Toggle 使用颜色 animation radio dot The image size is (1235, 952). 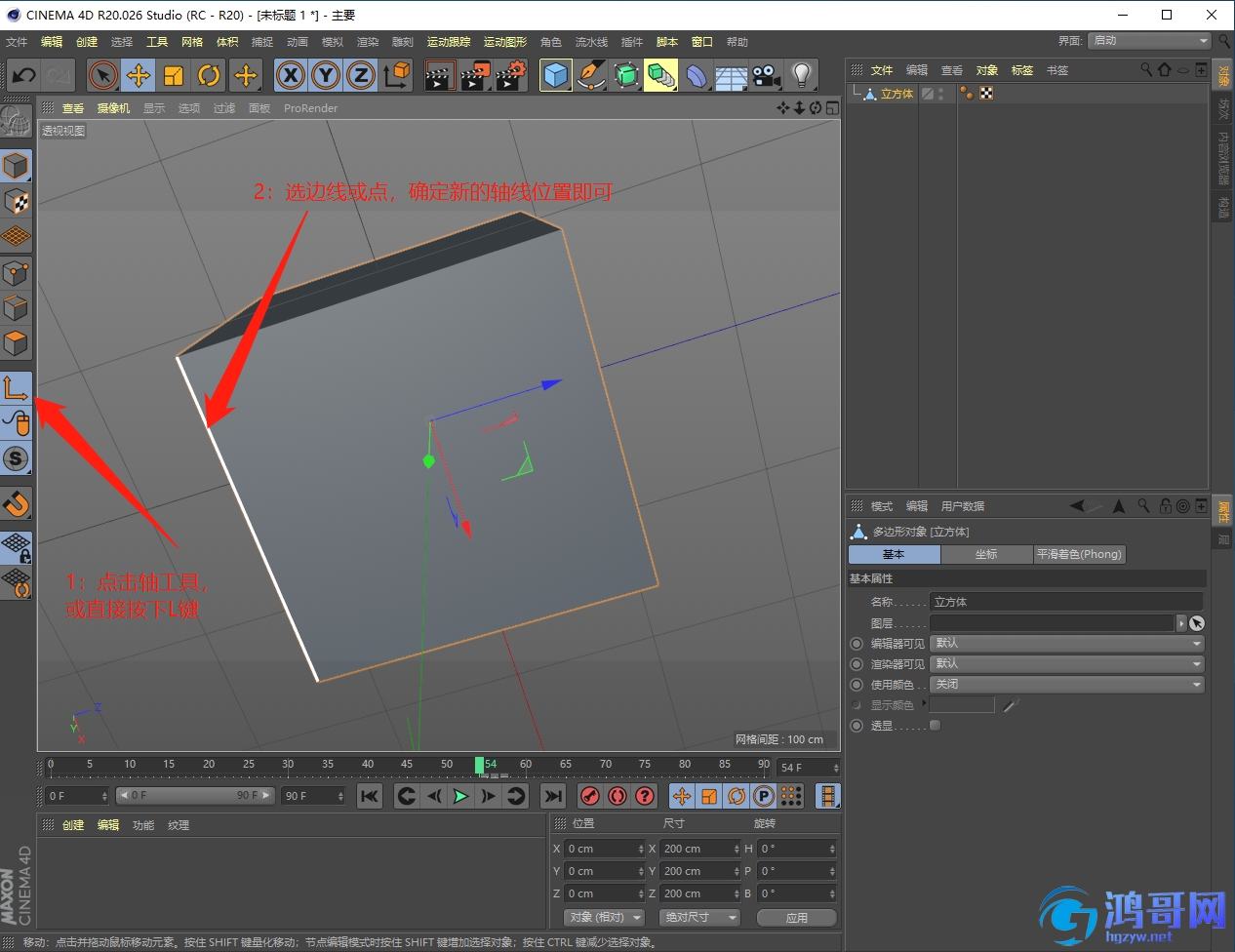(x=857, y=685)
